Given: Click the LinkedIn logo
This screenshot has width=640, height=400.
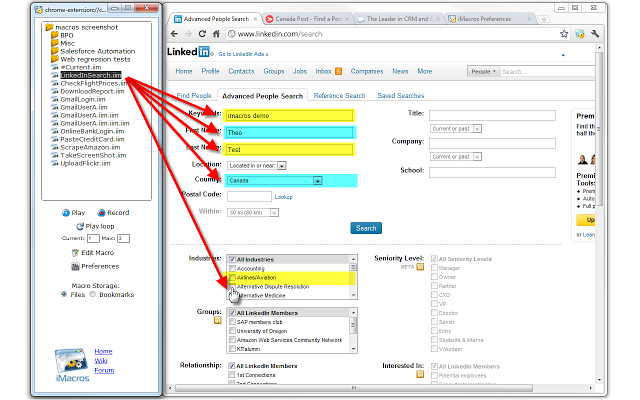Looking at the screenshot, I should point(191,52).
